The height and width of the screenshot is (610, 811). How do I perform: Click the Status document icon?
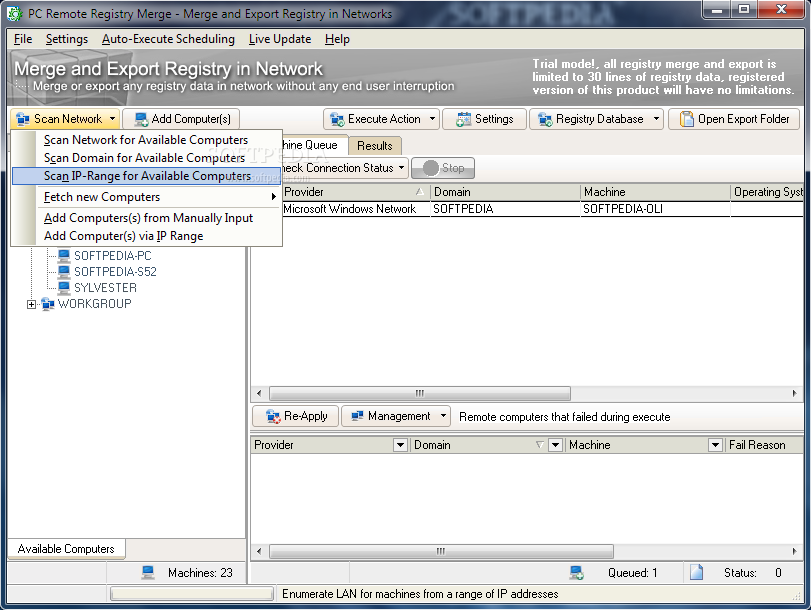point(697,572)
